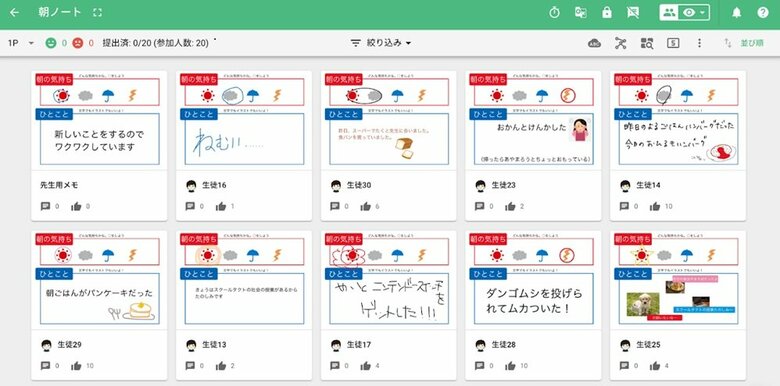Image resolution: width=780 pixels, height=386 pixels.
Task: Click 生徒30's avatar icon
Action: point(336,186)
